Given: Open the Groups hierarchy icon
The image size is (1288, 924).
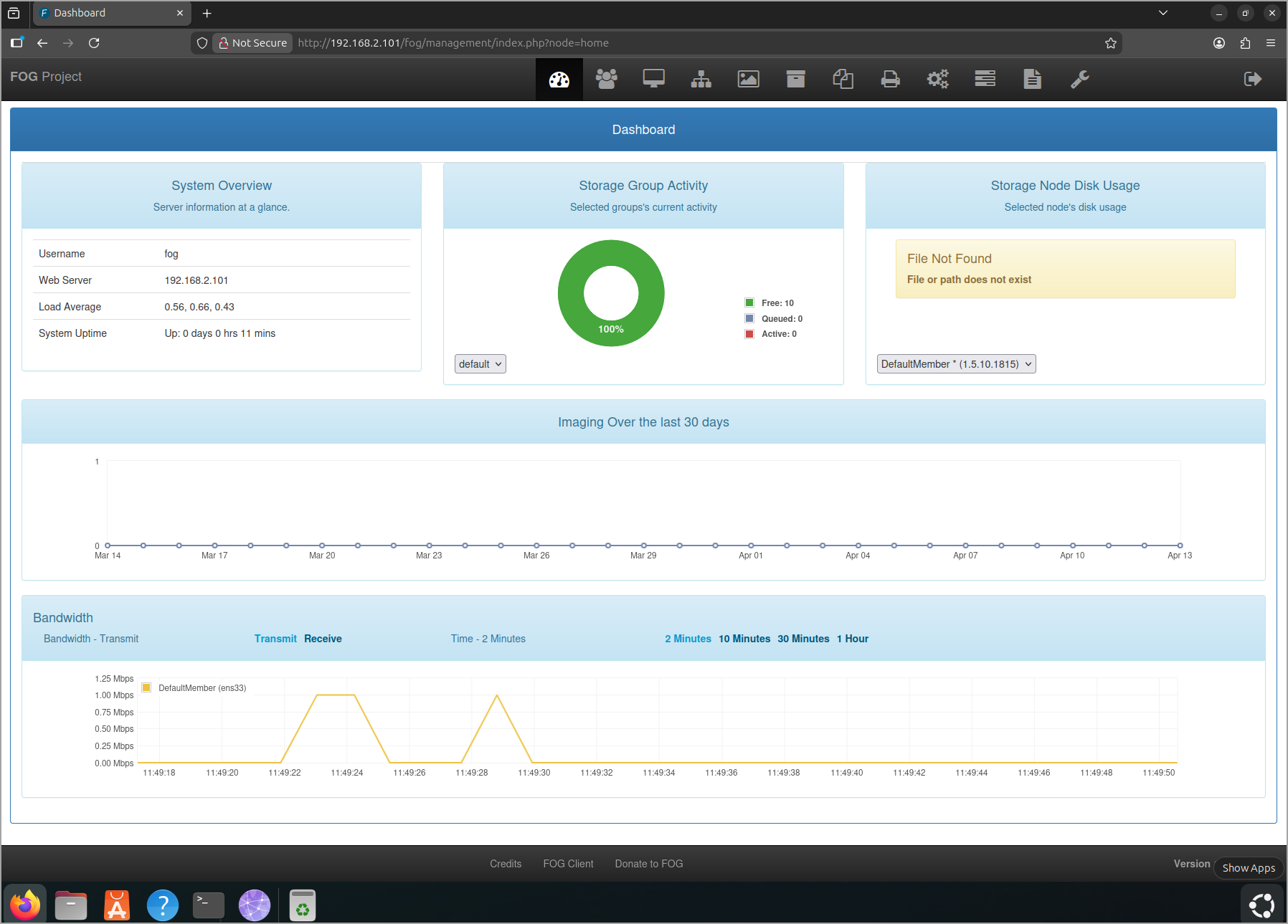Looking at the screenshot, I should pos(701,79).
